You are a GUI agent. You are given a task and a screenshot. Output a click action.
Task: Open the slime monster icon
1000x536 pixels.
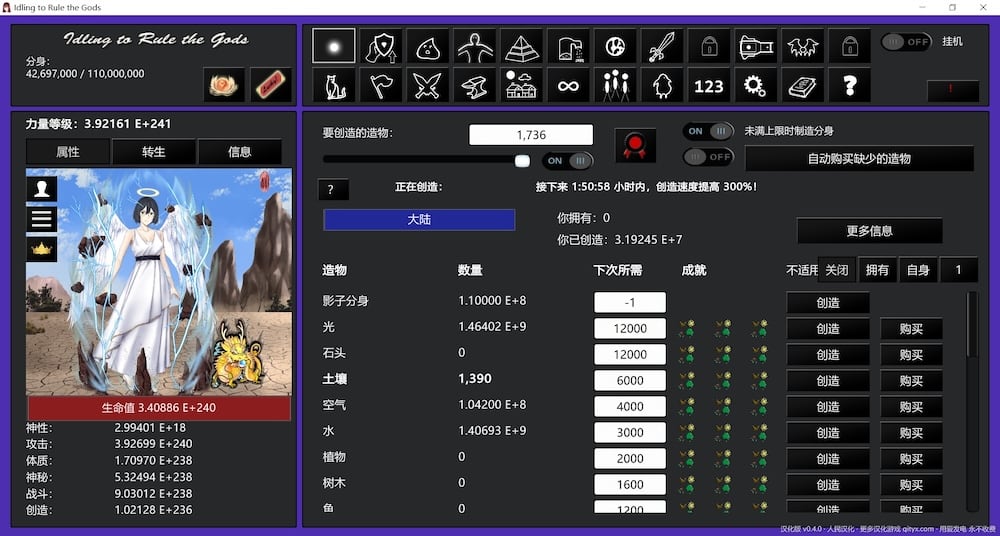(x=427, y=46)
